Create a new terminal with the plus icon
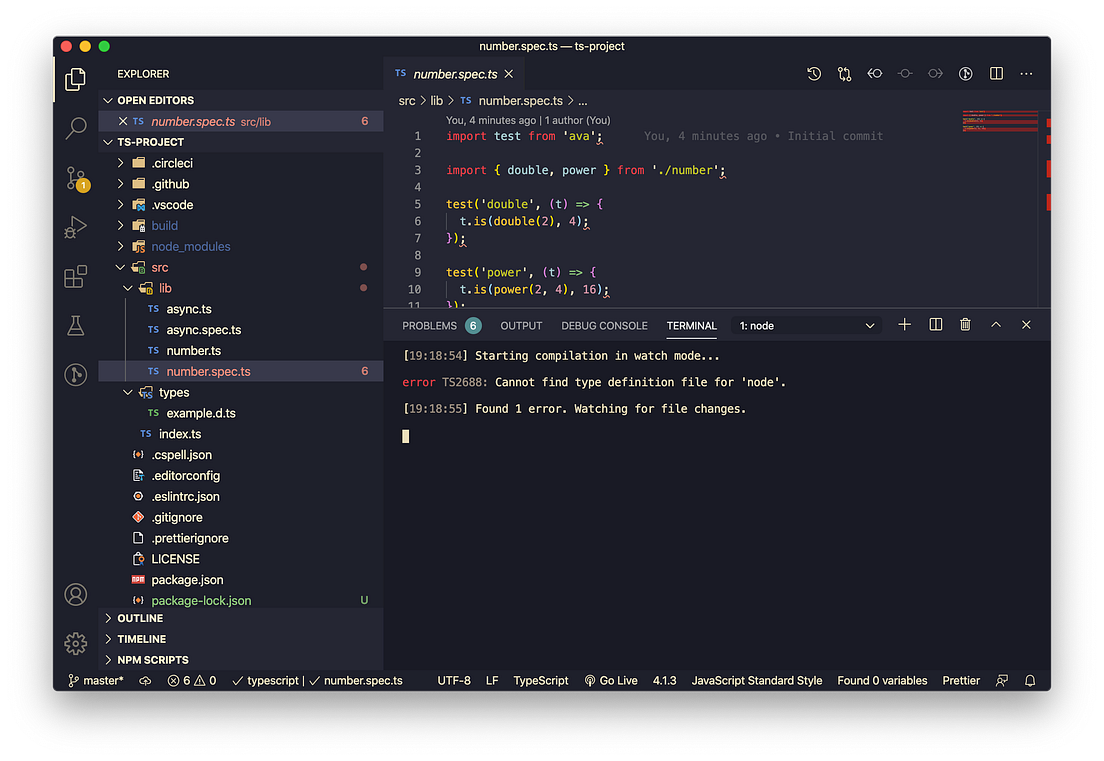The width and height of the screenshot is (1104, 761). pos(904,324)
